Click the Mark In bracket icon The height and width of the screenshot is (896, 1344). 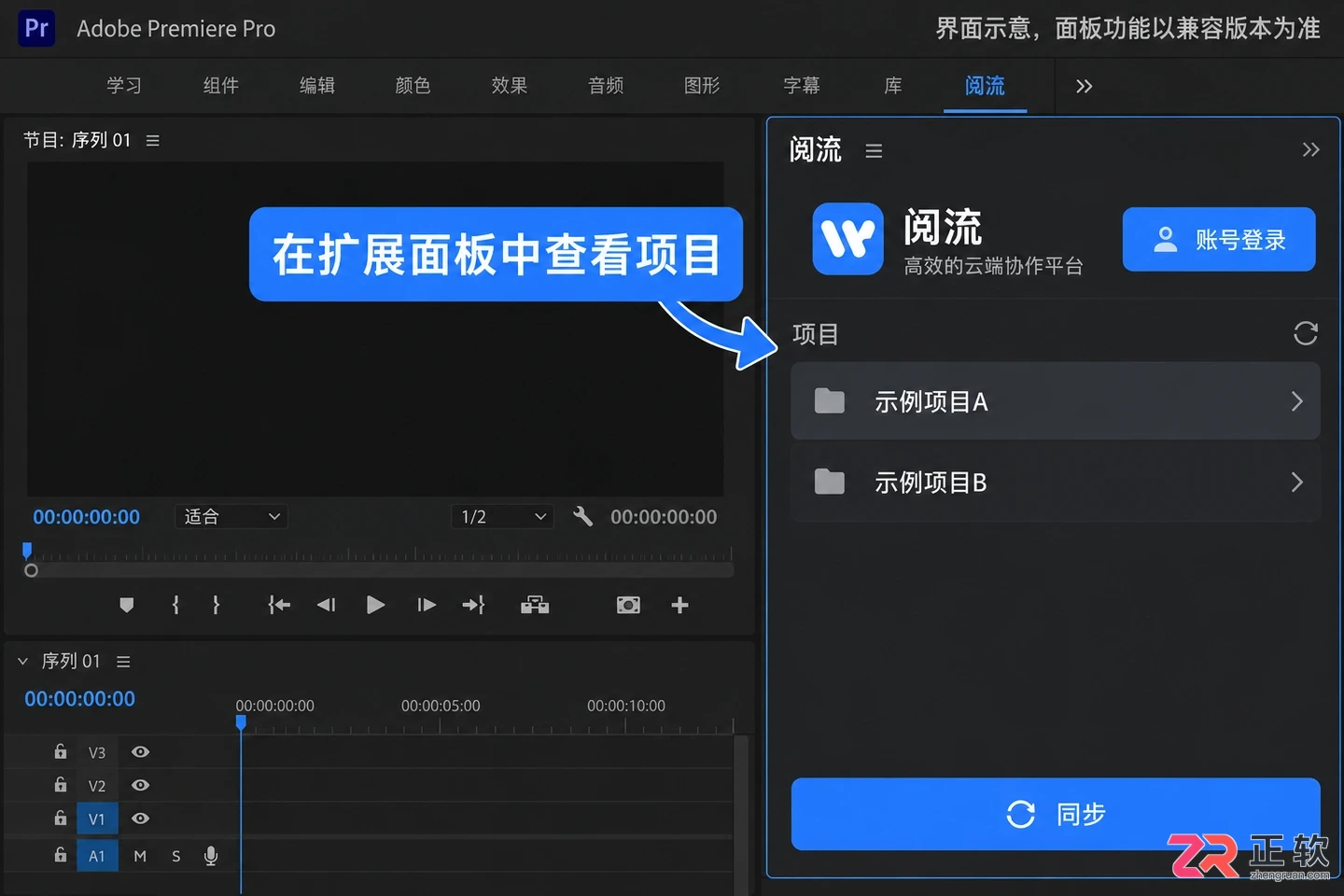[x=175, y=605]
